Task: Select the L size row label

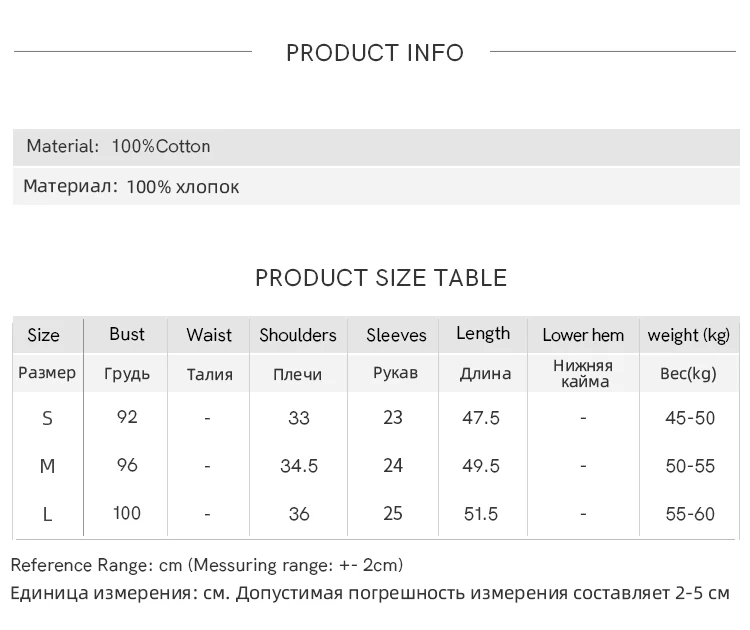Action: (x=47, y=514)
